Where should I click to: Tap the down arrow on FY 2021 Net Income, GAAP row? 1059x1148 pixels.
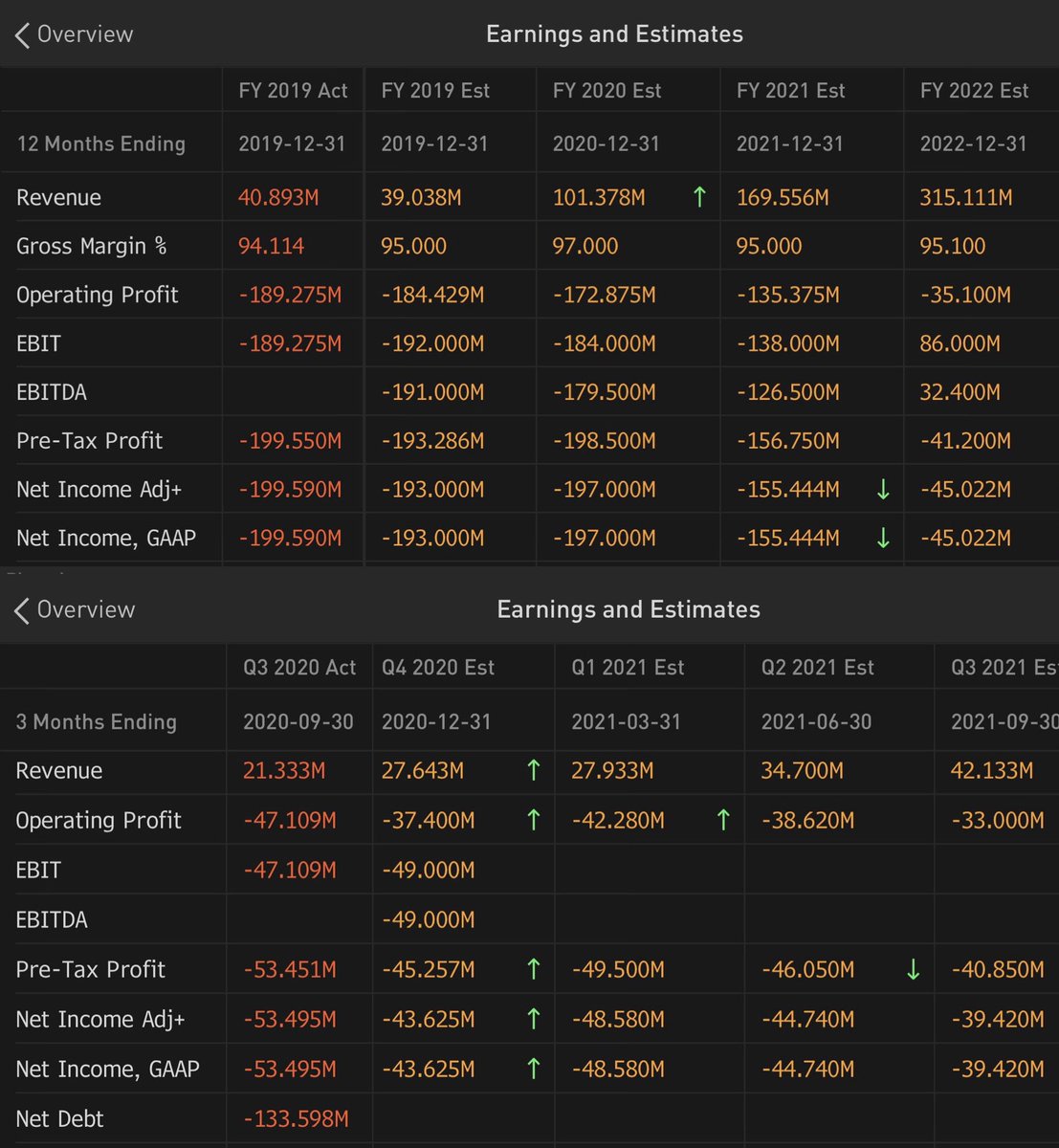tap(883, 539)
